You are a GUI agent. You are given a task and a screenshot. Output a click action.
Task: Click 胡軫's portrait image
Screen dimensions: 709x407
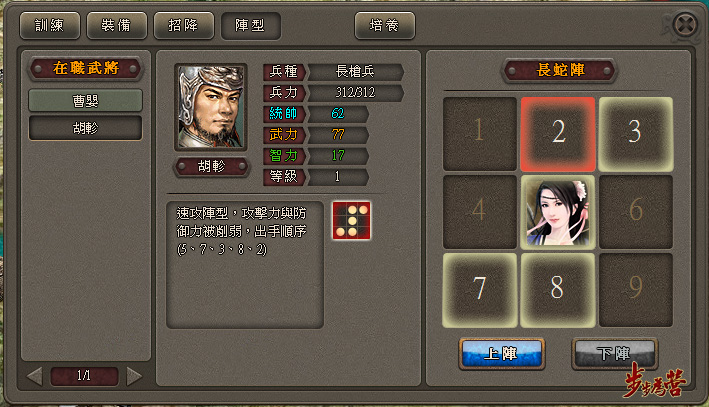point(211,107)
